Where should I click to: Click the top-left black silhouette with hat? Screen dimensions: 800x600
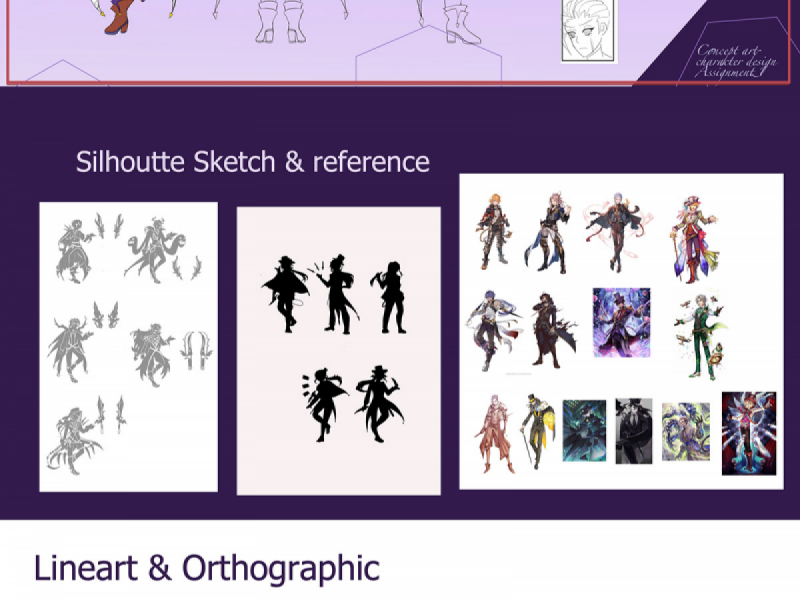[x=285, y=294]
